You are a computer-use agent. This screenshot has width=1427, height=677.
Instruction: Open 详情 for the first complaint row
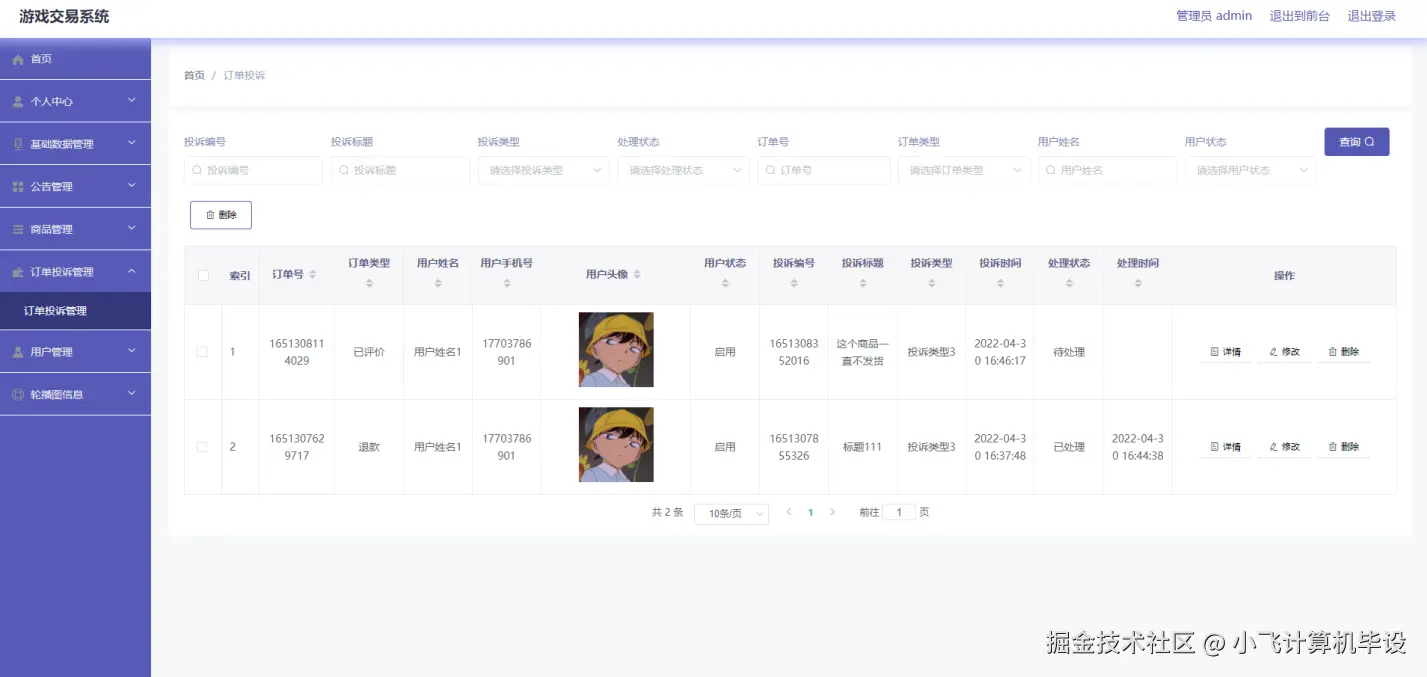click(x=1224, y=351)
